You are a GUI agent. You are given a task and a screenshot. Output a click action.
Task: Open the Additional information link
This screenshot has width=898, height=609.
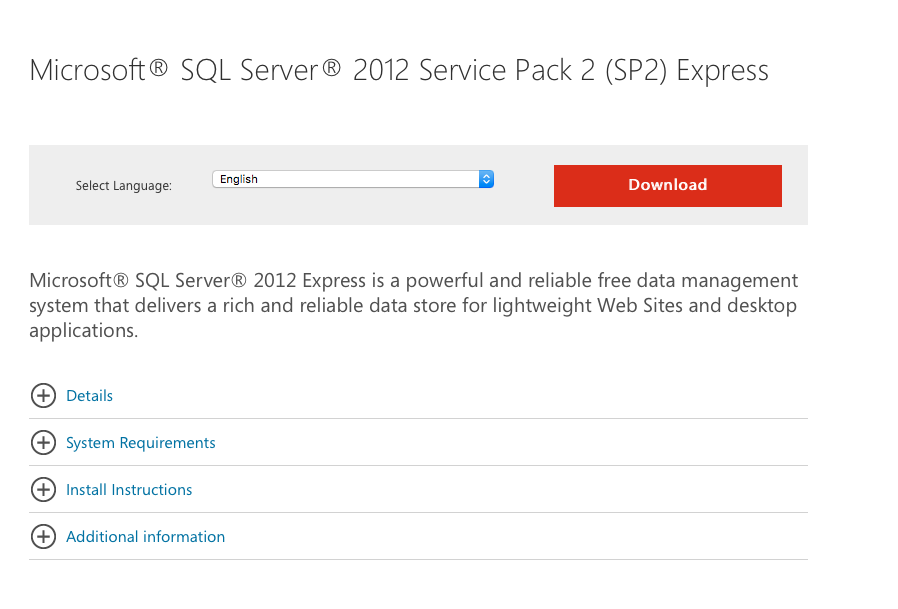tap(145, 537)
